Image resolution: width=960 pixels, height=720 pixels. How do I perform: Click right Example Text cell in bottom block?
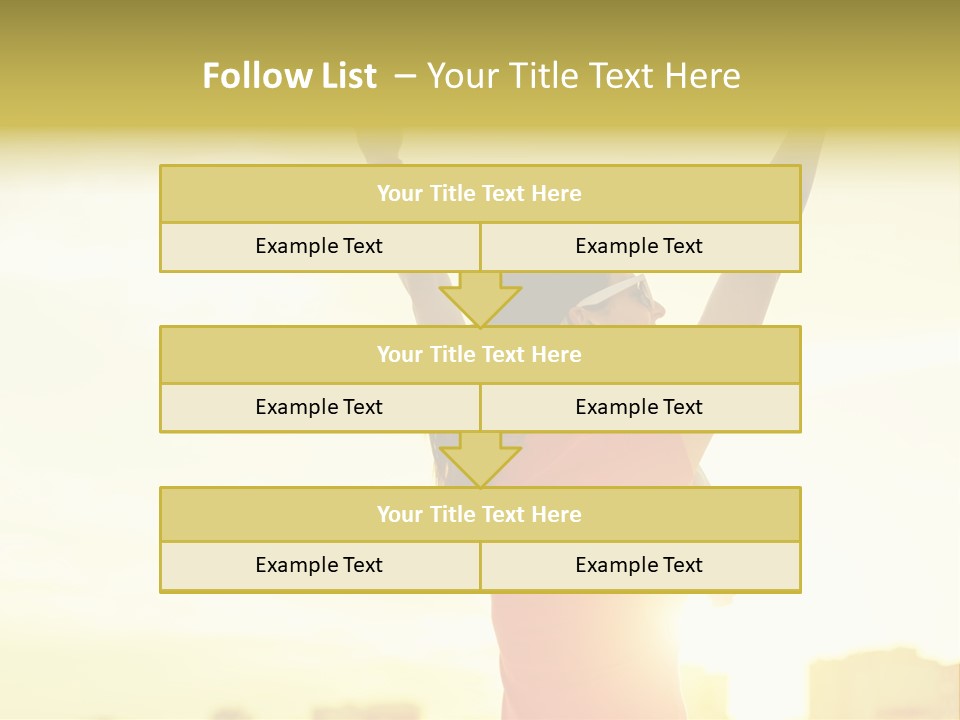click(639, 565)
